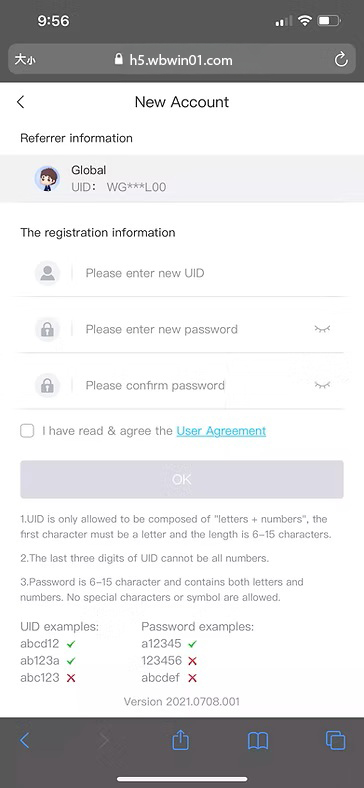
Task: Click the user icon beside UID field
Action: pos(47,273)
